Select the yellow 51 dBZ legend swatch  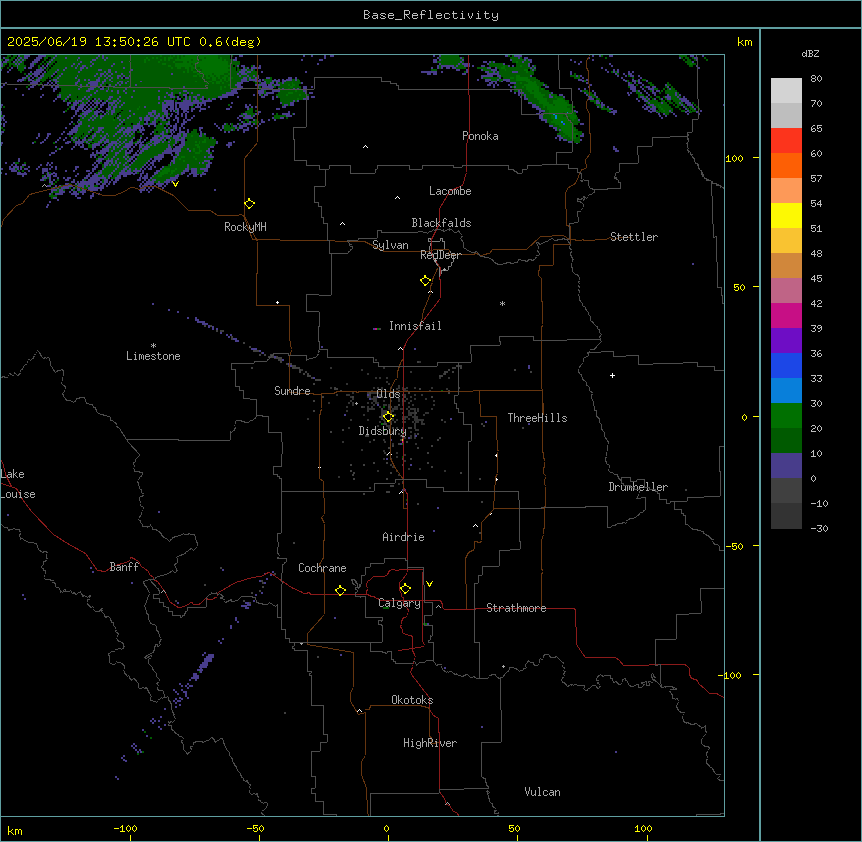point(786,215)
